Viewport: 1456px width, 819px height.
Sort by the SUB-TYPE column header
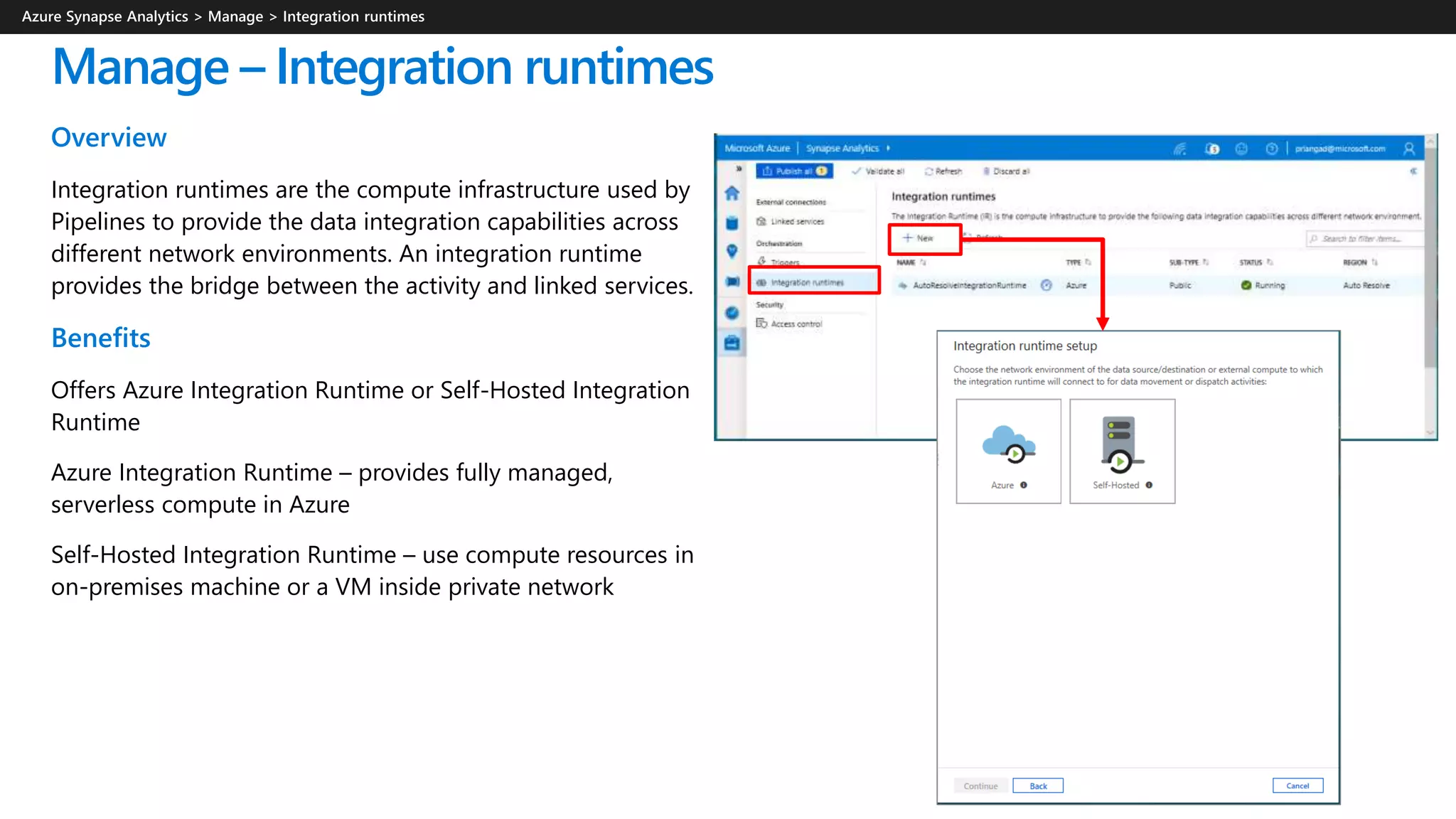tap(1189, 262)
